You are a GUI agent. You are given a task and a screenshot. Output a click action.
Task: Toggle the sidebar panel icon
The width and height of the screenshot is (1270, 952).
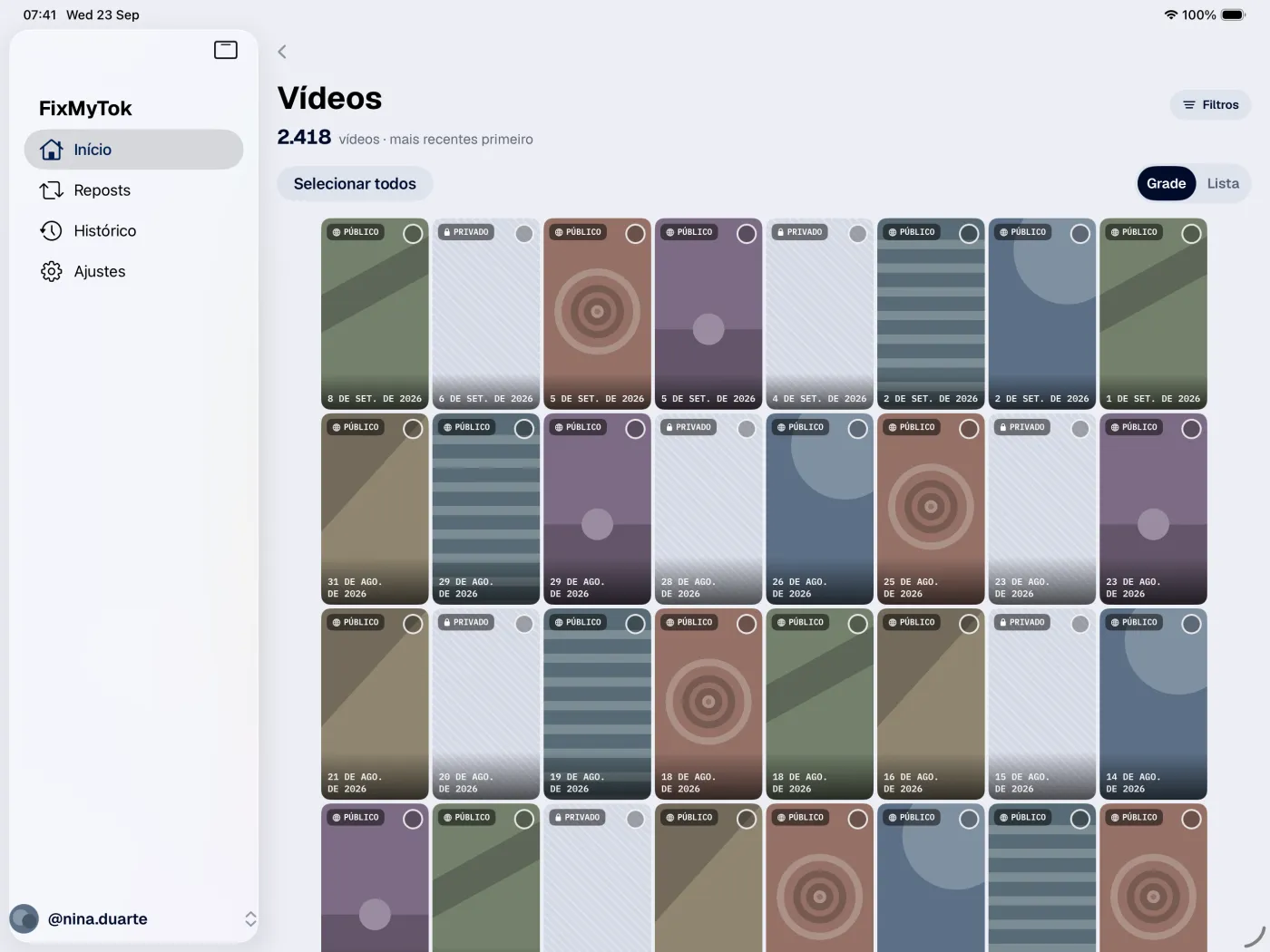pos(226,50)
